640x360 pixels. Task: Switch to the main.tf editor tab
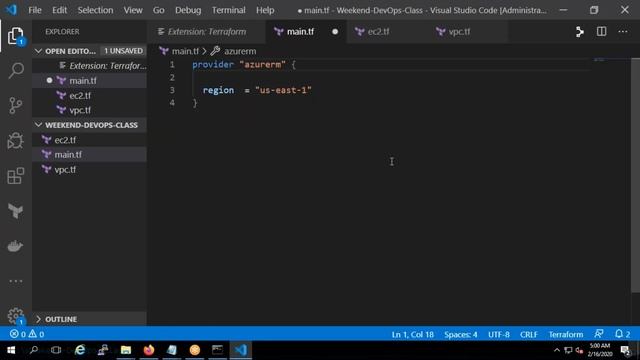click(306, 32)
